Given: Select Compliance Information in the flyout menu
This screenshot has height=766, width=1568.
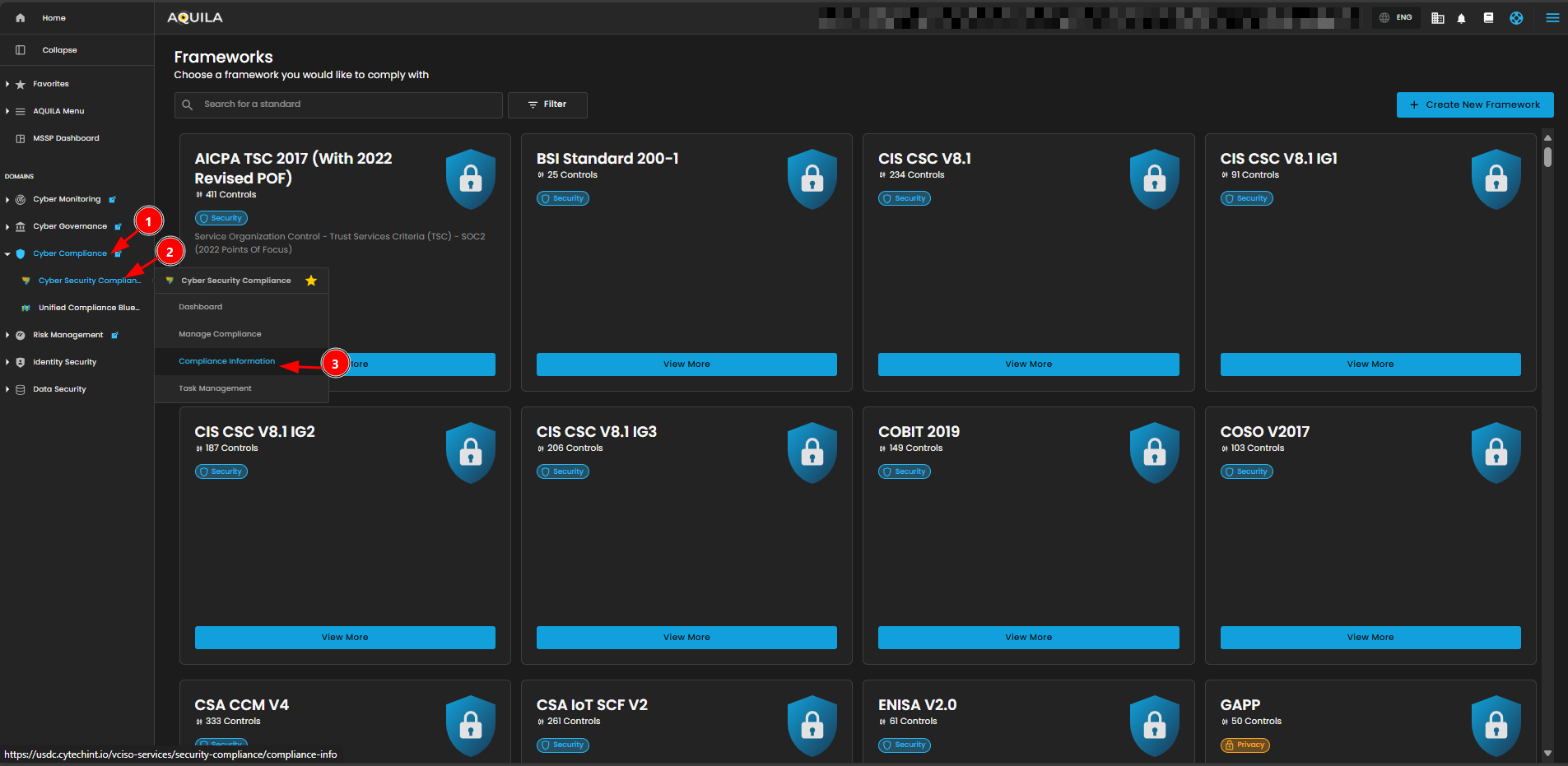Looking at the screenshot, I should [x=226, y=361].
